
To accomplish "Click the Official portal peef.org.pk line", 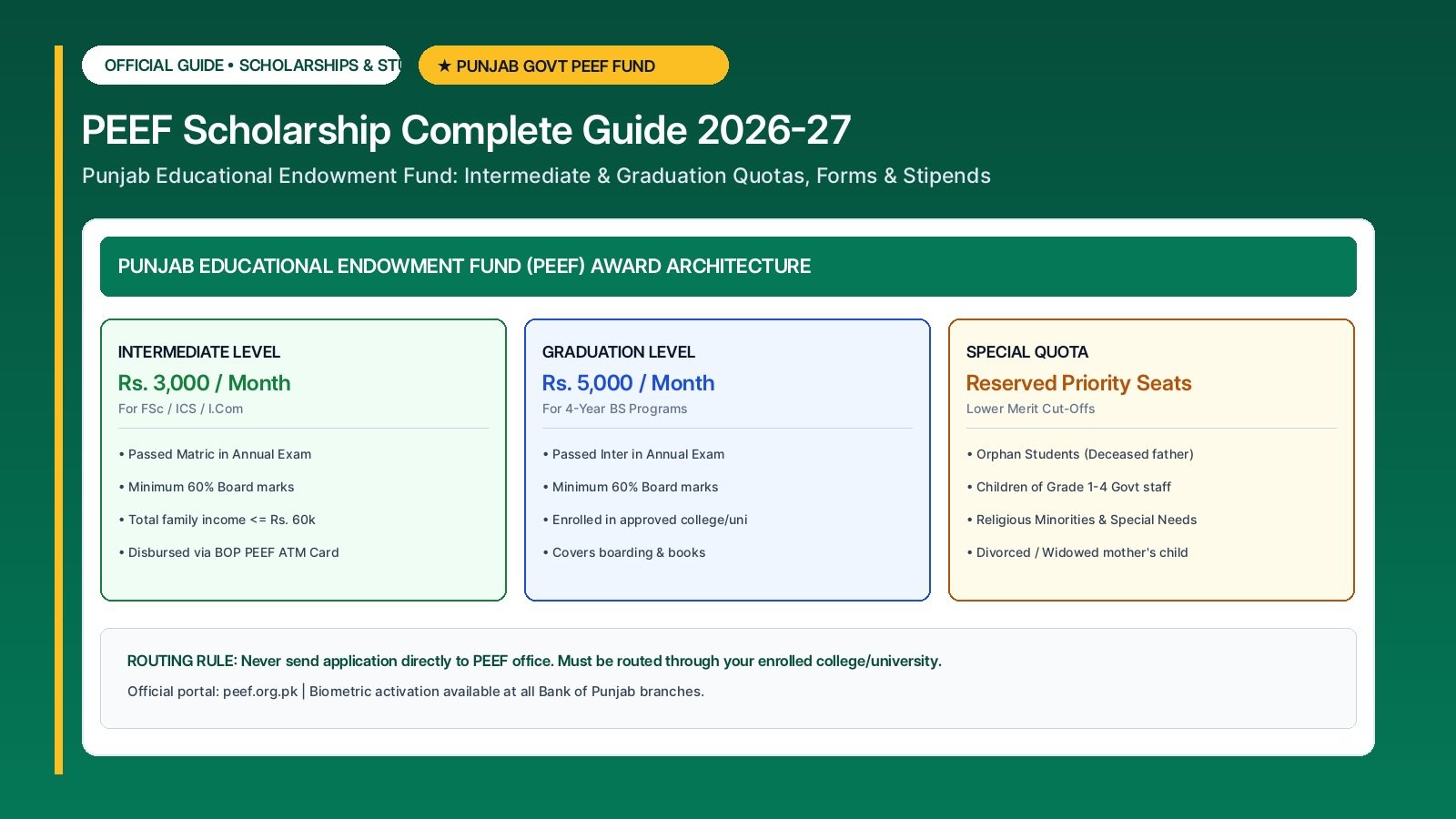I will tap(416, 692).
